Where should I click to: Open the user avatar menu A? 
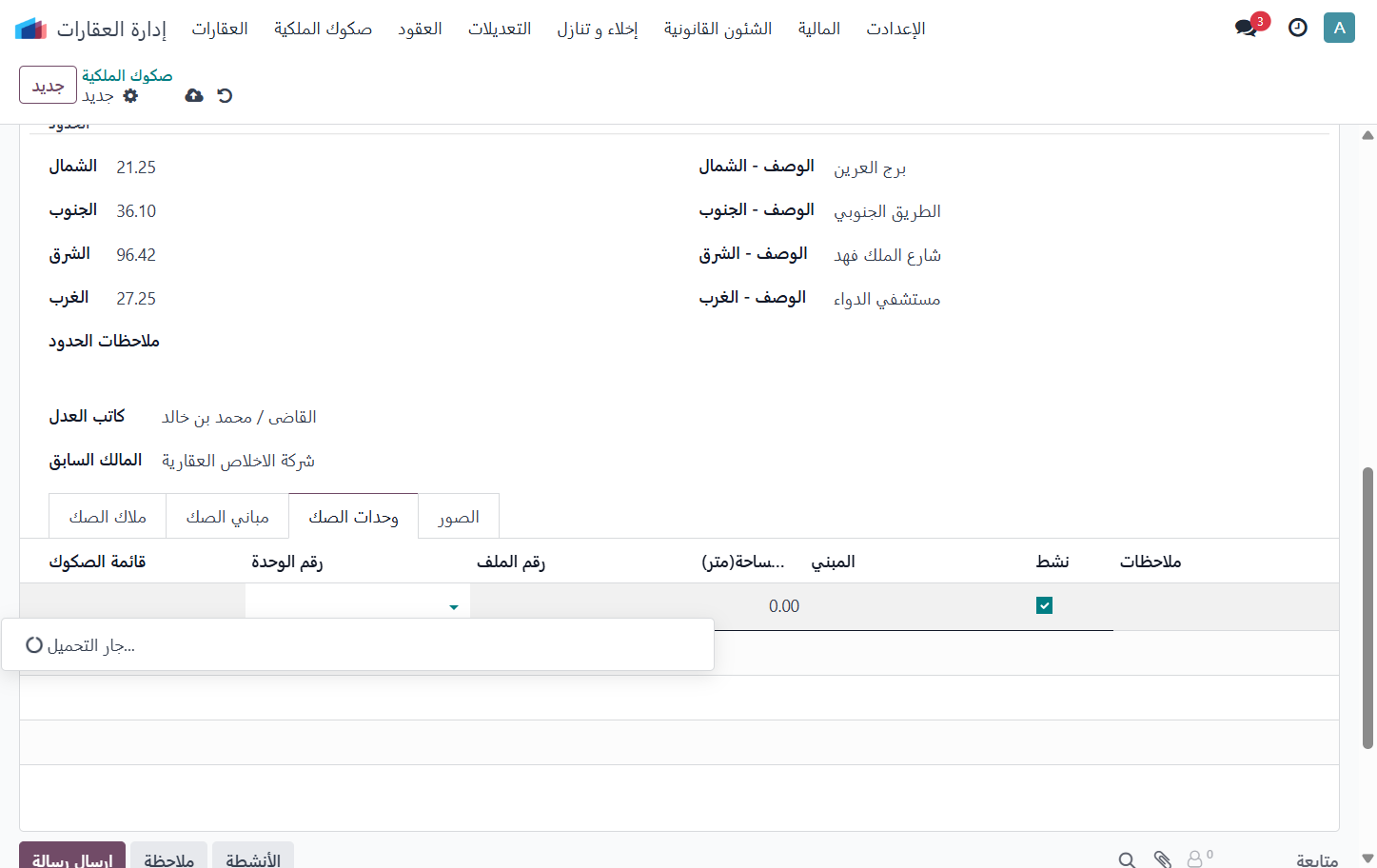[1339, 28]
